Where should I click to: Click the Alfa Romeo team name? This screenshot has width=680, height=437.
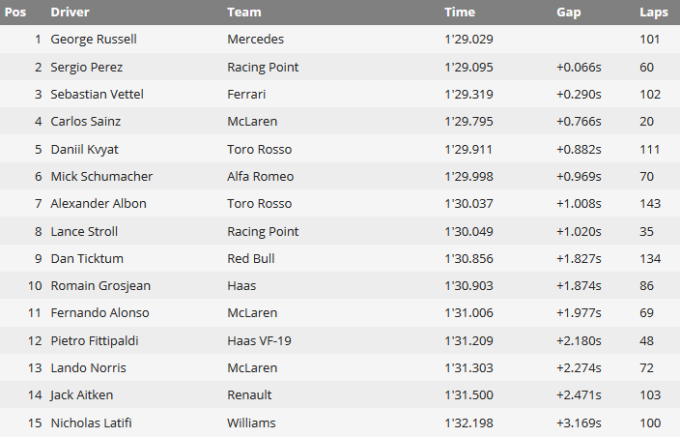(x=260, y=176)
